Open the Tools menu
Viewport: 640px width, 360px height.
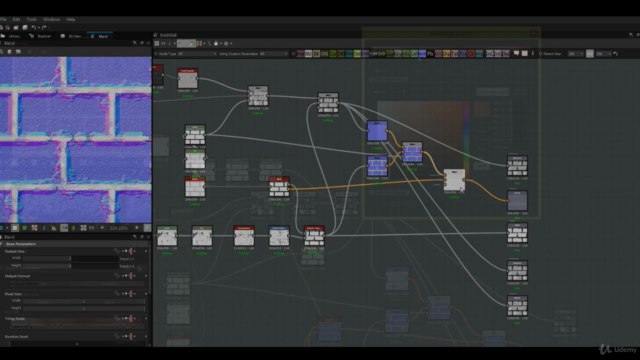[31, 19]
